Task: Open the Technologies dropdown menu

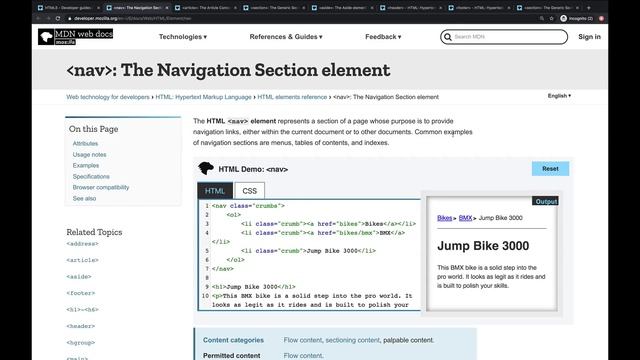Action: click(x=183, y=37)
